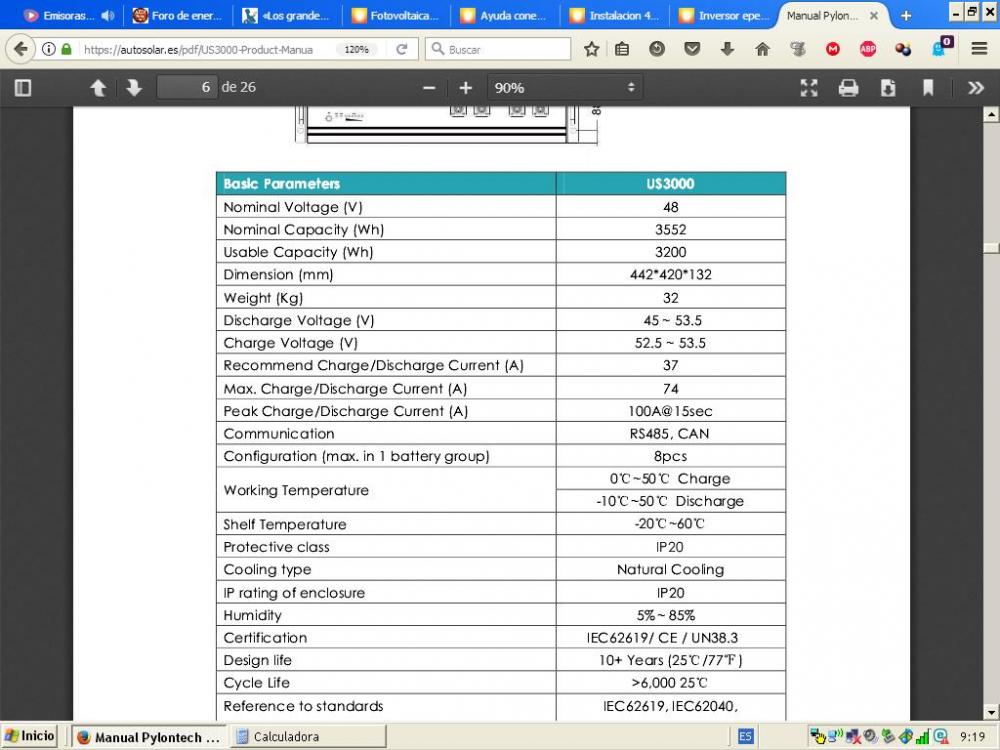Switch PDF to presentation mode
The height and width of the screenshot is (750, 1000).
(809, 88)
